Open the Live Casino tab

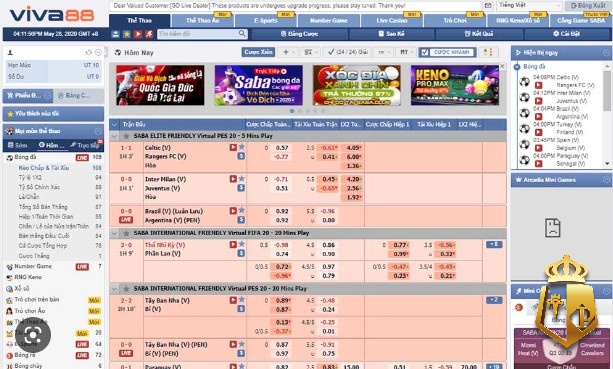pos(392,20)
